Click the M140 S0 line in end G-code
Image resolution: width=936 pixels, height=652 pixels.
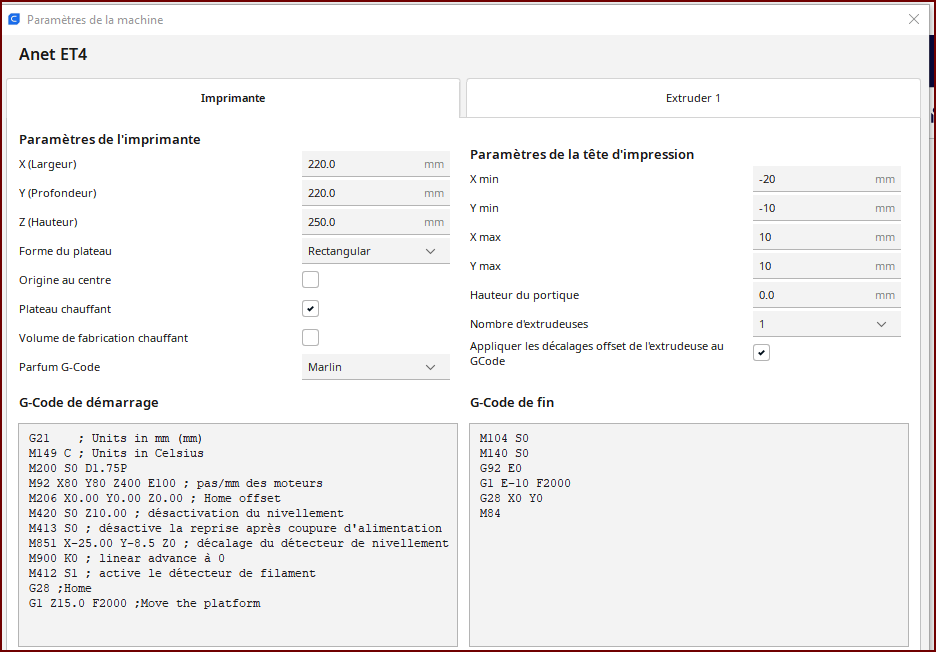(504, 453)
